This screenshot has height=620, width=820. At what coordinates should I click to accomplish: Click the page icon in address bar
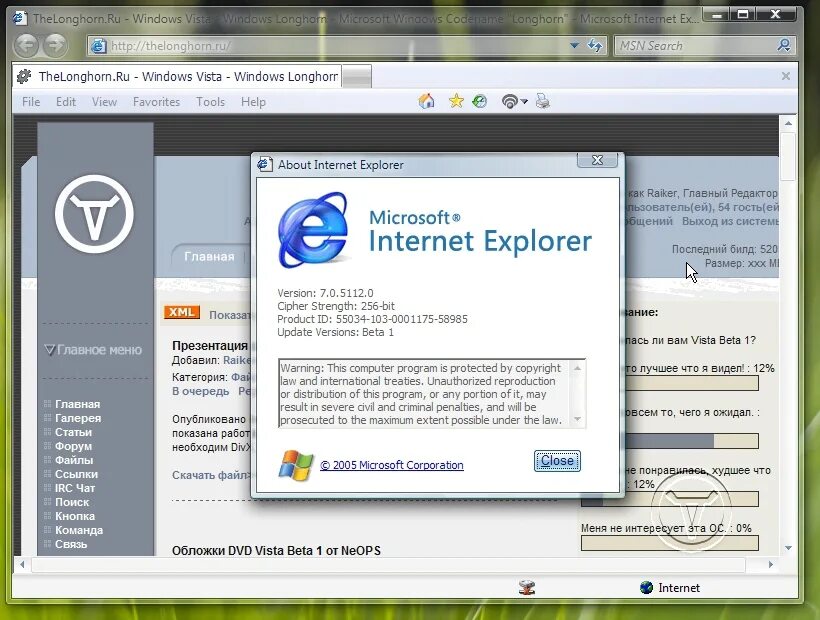98,46
